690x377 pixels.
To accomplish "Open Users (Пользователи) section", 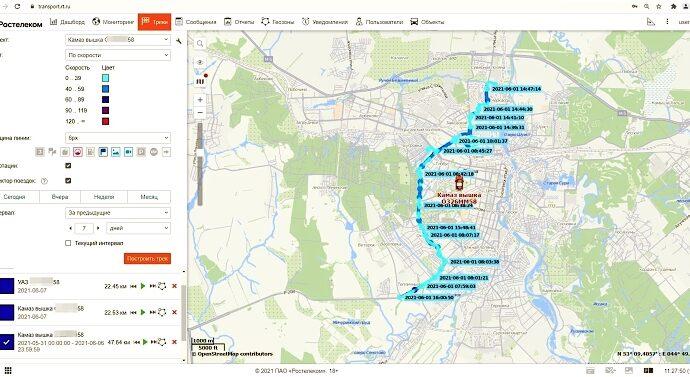I will (x=379, y=22).
